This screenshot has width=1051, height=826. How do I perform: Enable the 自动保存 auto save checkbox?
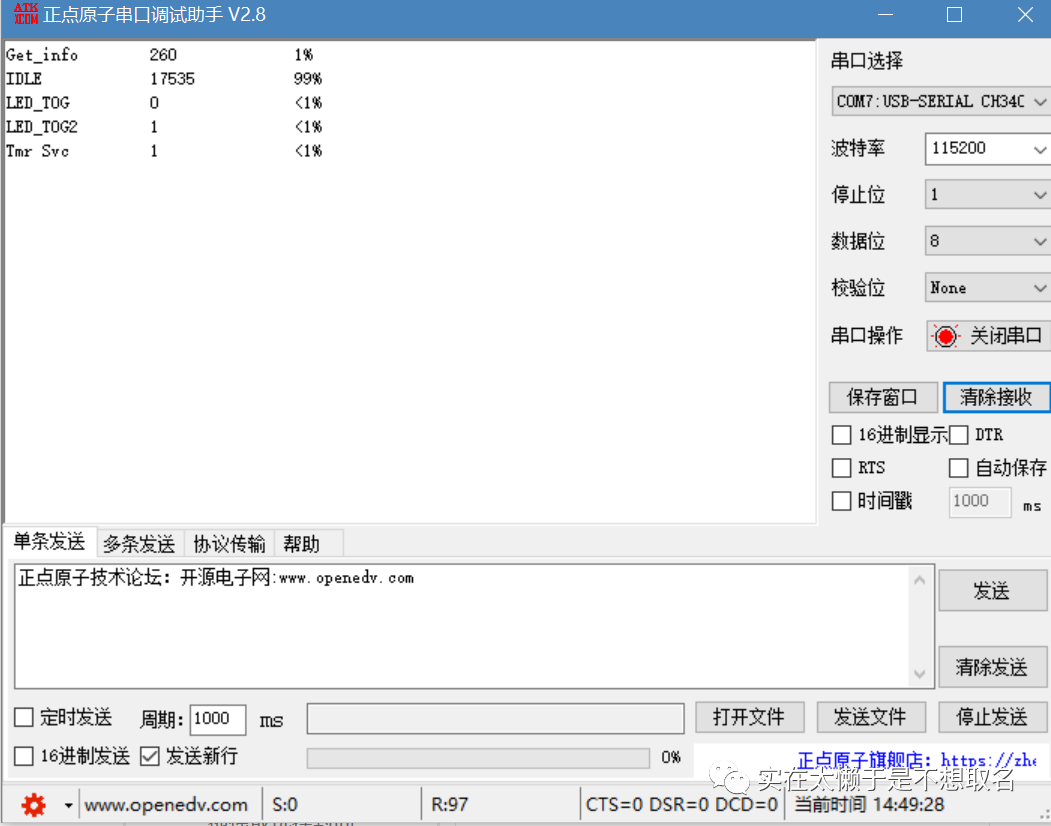pos(959,467)
